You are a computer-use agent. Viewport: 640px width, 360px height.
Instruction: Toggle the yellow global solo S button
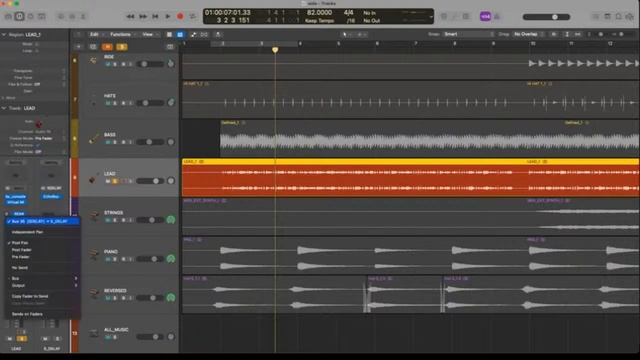(122, 47)
